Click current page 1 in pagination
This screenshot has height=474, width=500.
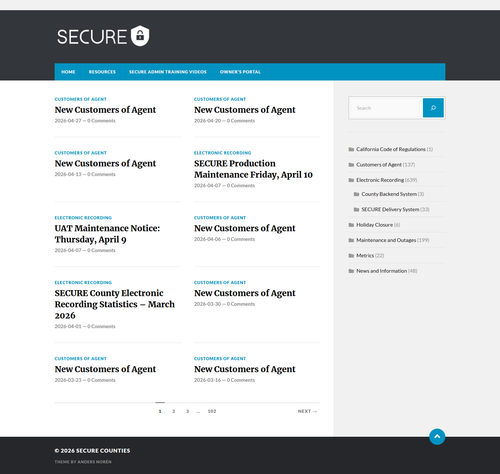[x=160, y=411]
